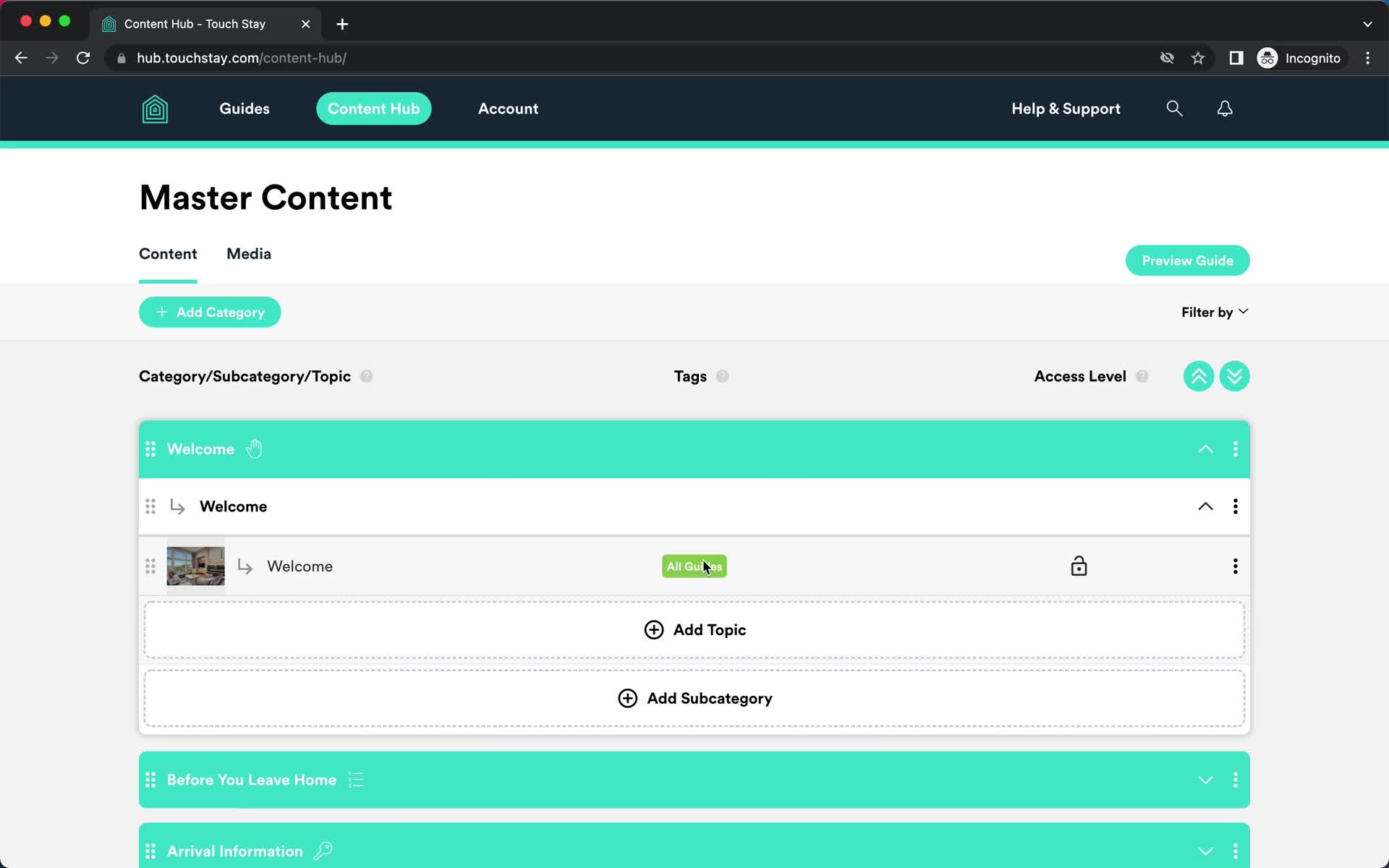Toggle the Access Level info tooltip

(x=1142, y=376)
